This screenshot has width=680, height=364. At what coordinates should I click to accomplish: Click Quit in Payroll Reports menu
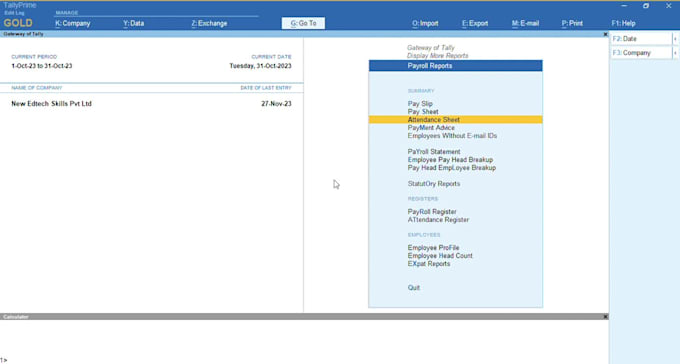coord(413,288)
